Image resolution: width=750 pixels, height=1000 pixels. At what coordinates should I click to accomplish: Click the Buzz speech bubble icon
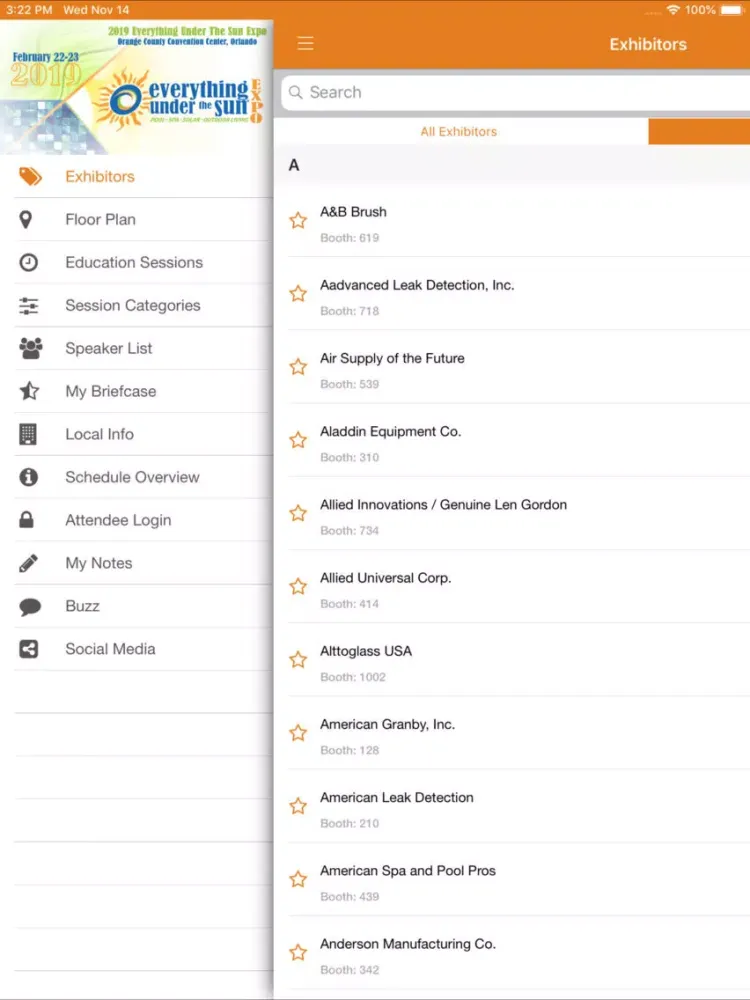click(30, 607)
